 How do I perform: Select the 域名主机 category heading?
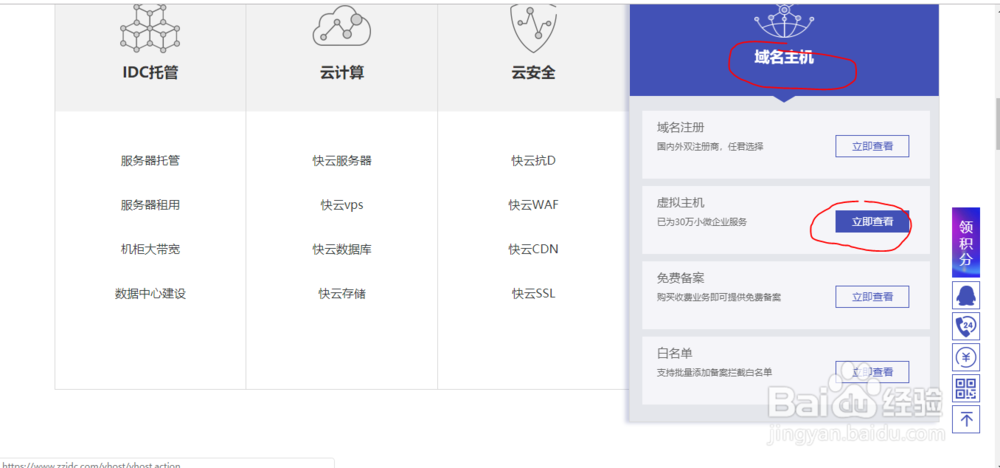click(784, 59)
